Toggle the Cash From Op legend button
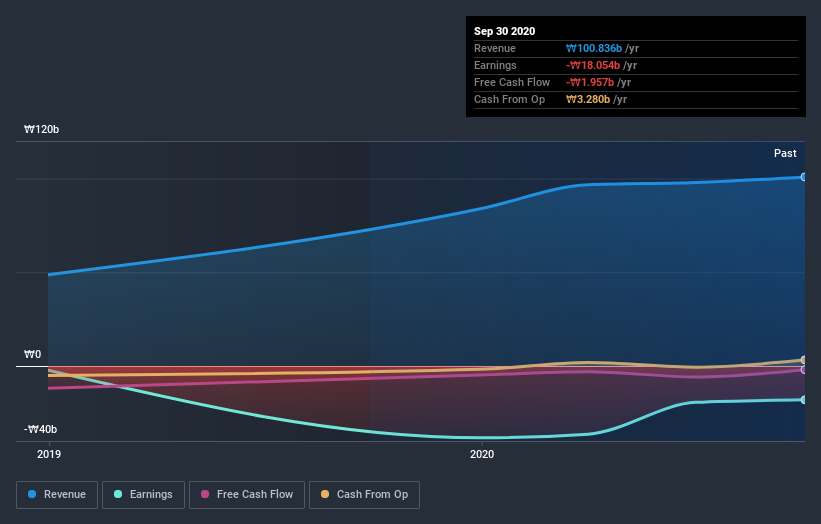Viewport: 821px width, 524px height. coord(364,495)
